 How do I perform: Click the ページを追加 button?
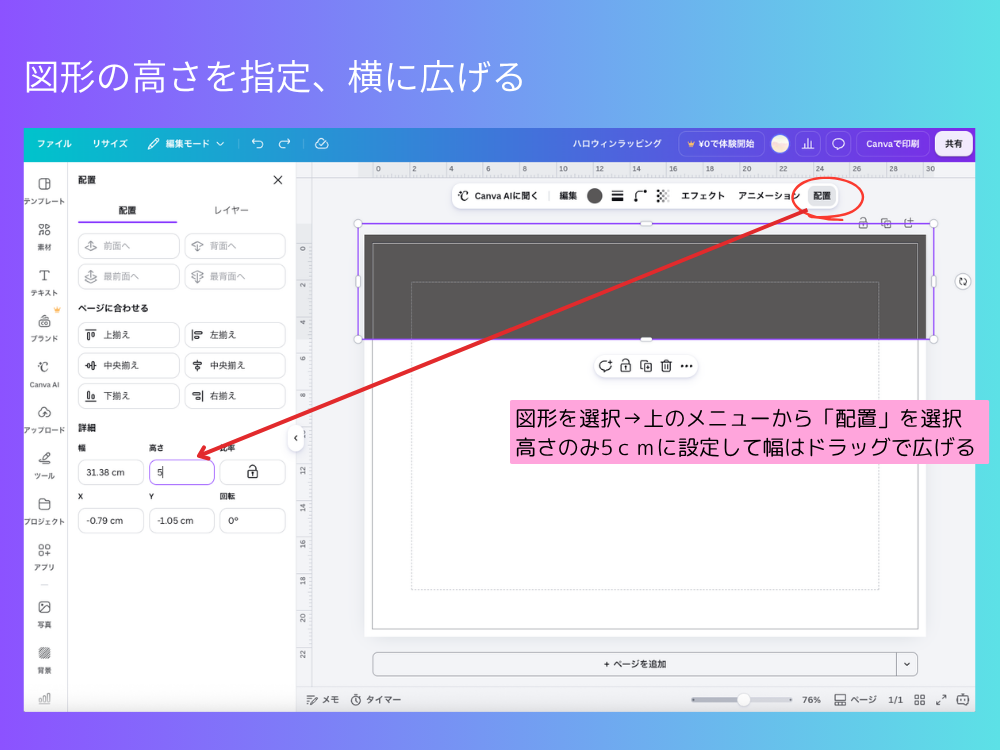coord(635,664)
